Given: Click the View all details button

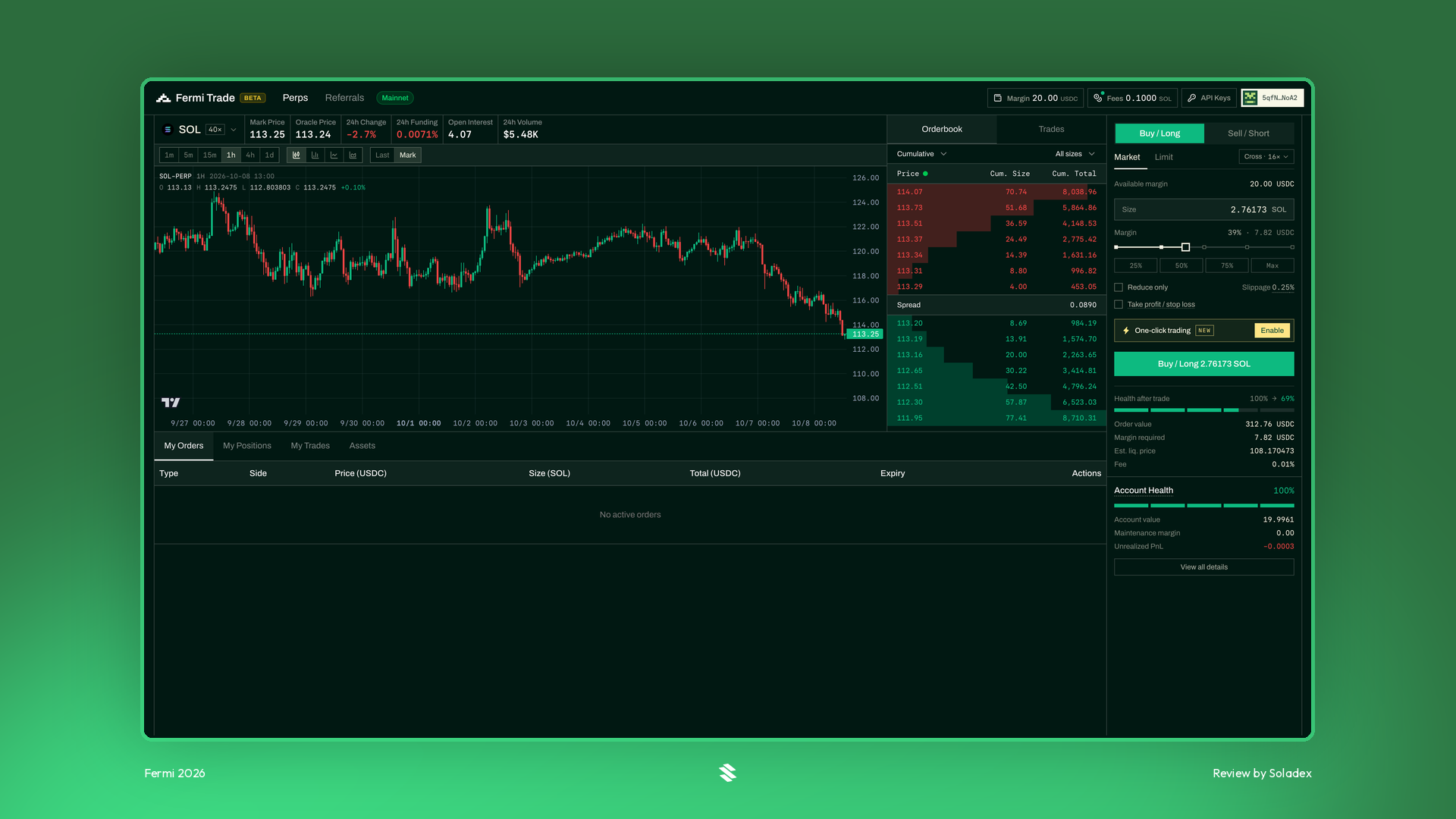Looking at the screenshot, I should click(x=1203, y=567).
